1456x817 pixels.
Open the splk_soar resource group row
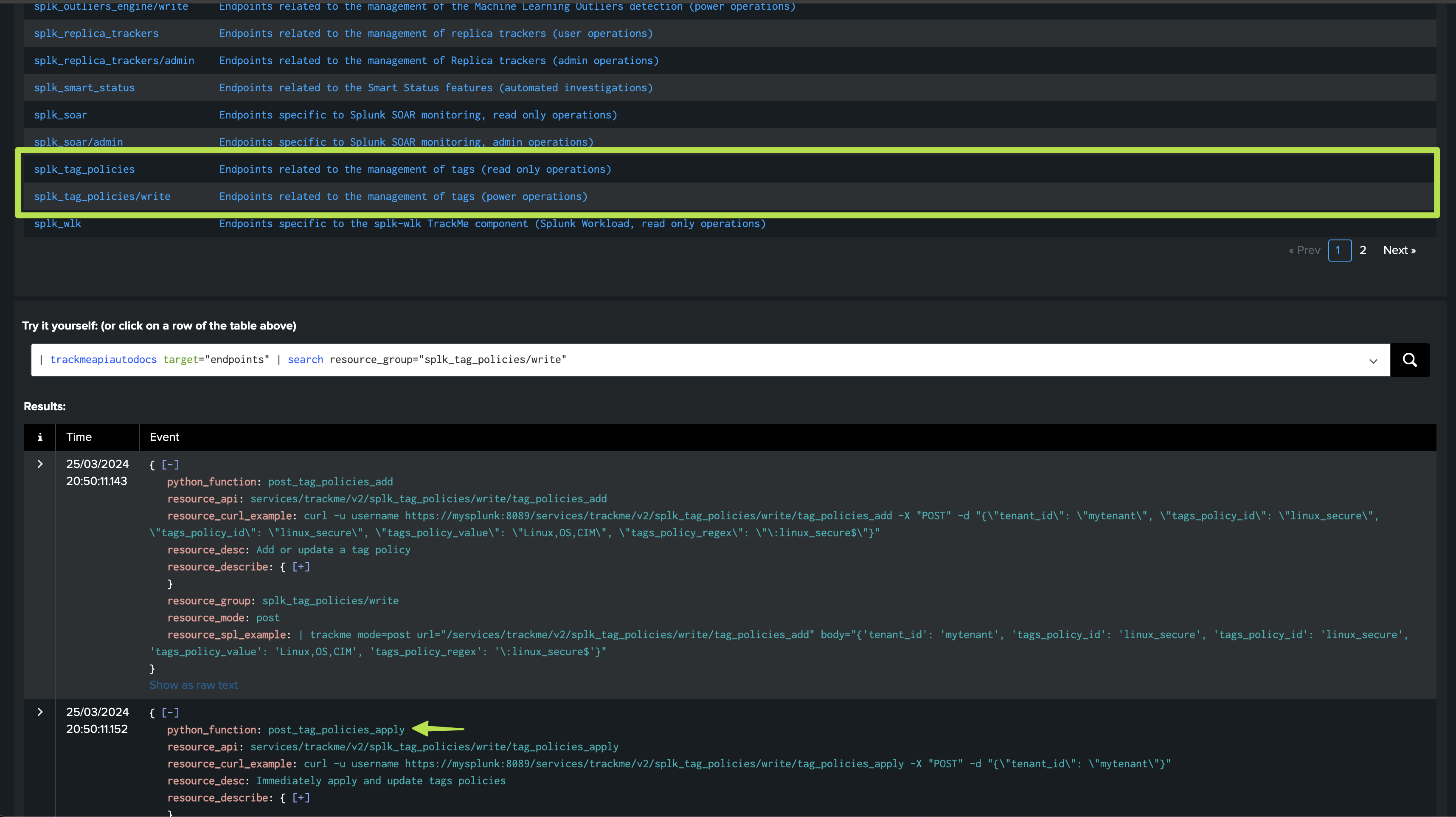click(x=60, y=116)
